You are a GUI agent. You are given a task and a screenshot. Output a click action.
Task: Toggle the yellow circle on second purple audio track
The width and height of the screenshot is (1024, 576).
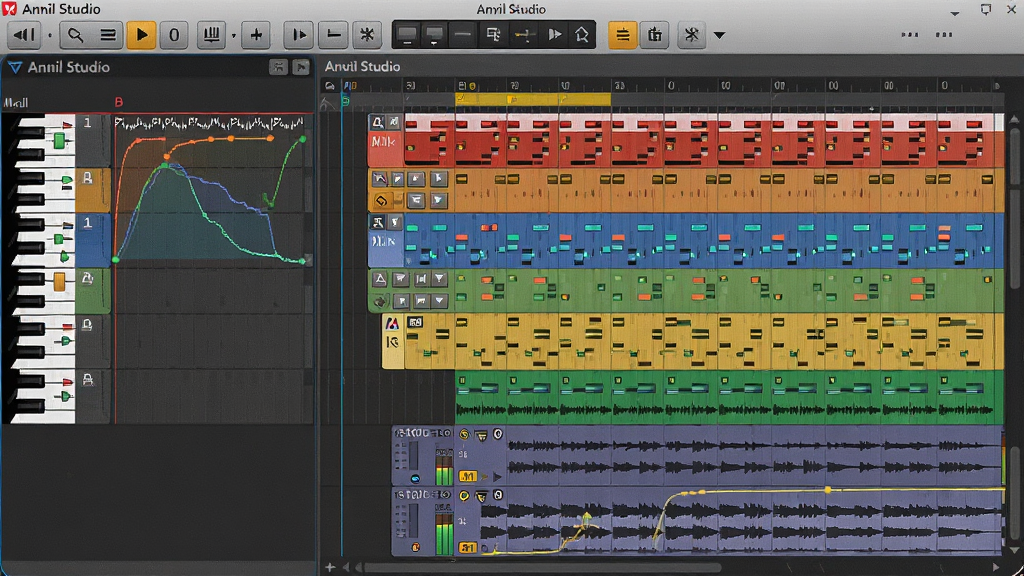(464, 496)
